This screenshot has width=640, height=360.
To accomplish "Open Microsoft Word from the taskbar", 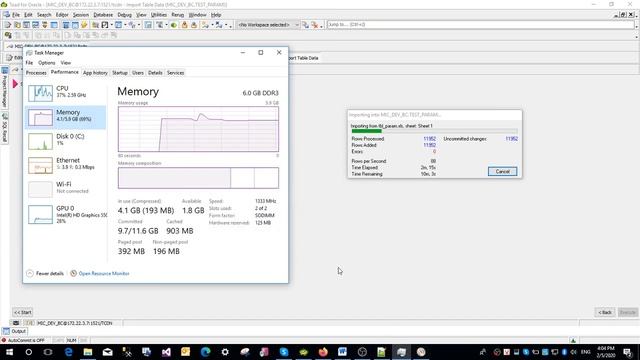I will tap(342, 352).
